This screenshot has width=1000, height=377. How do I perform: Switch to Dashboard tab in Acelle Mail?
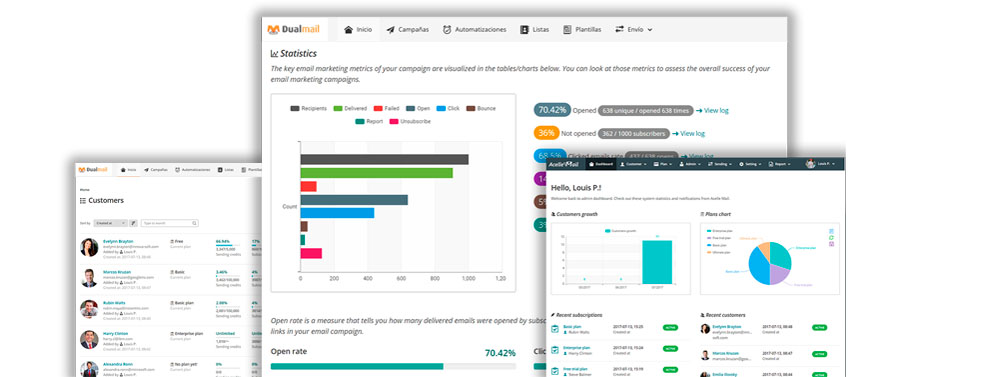click(601, 164)
